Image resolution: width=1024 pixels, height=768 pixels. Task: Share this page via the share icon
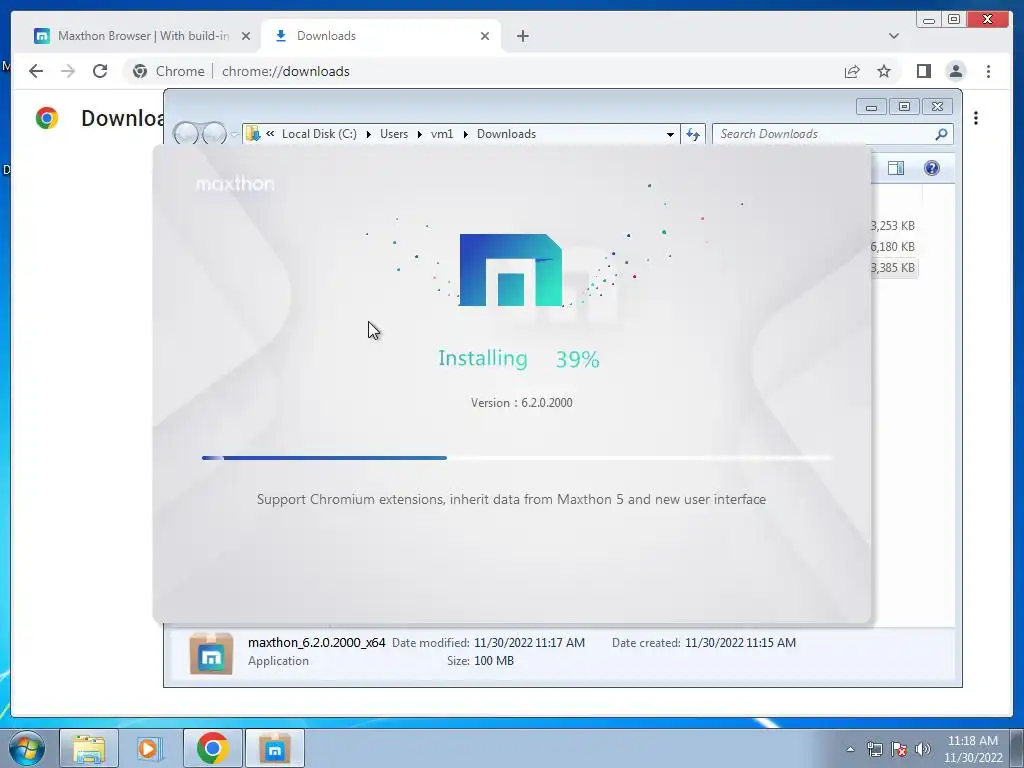click(852, 71)
